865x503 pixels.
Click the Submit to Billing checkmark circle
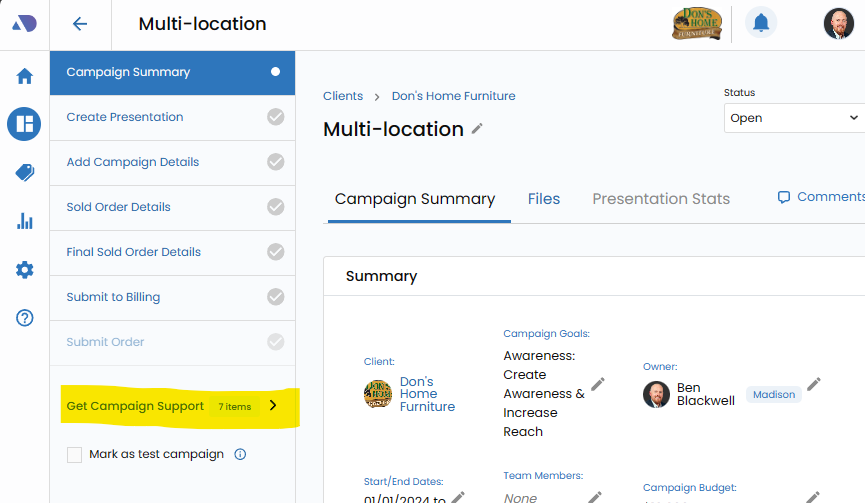pyautogui.click(x=276, y=297)
